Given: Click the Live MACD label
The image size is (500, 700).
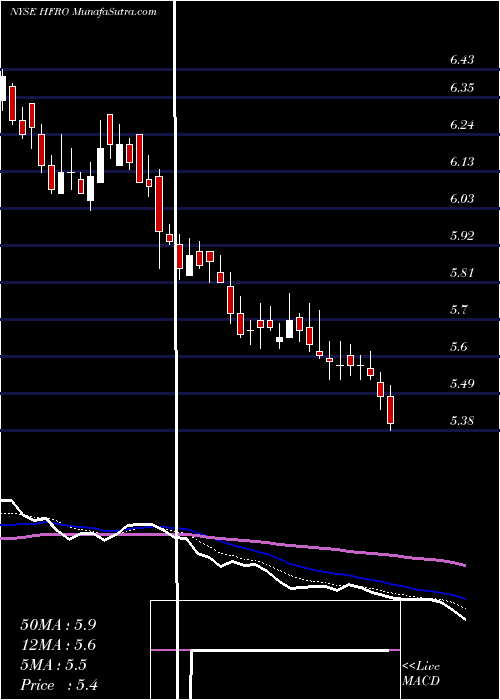Looking at the screenshot, I should tap(421, 674).
